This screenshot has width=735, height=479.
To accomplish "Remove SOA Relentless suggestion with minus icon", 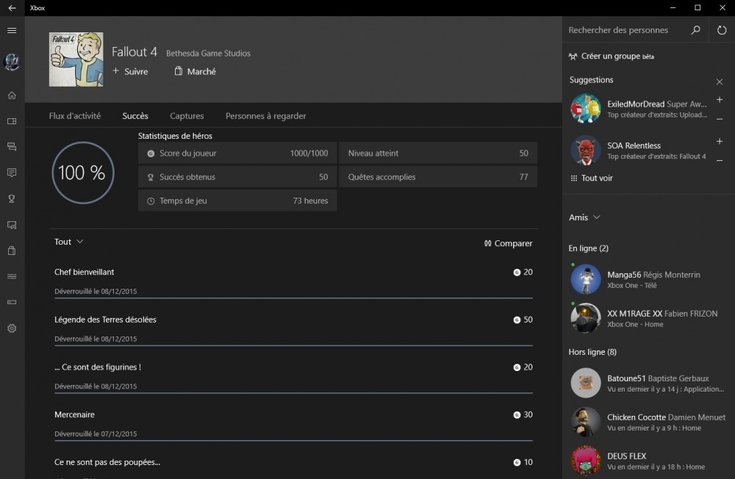I will (720, 161).
